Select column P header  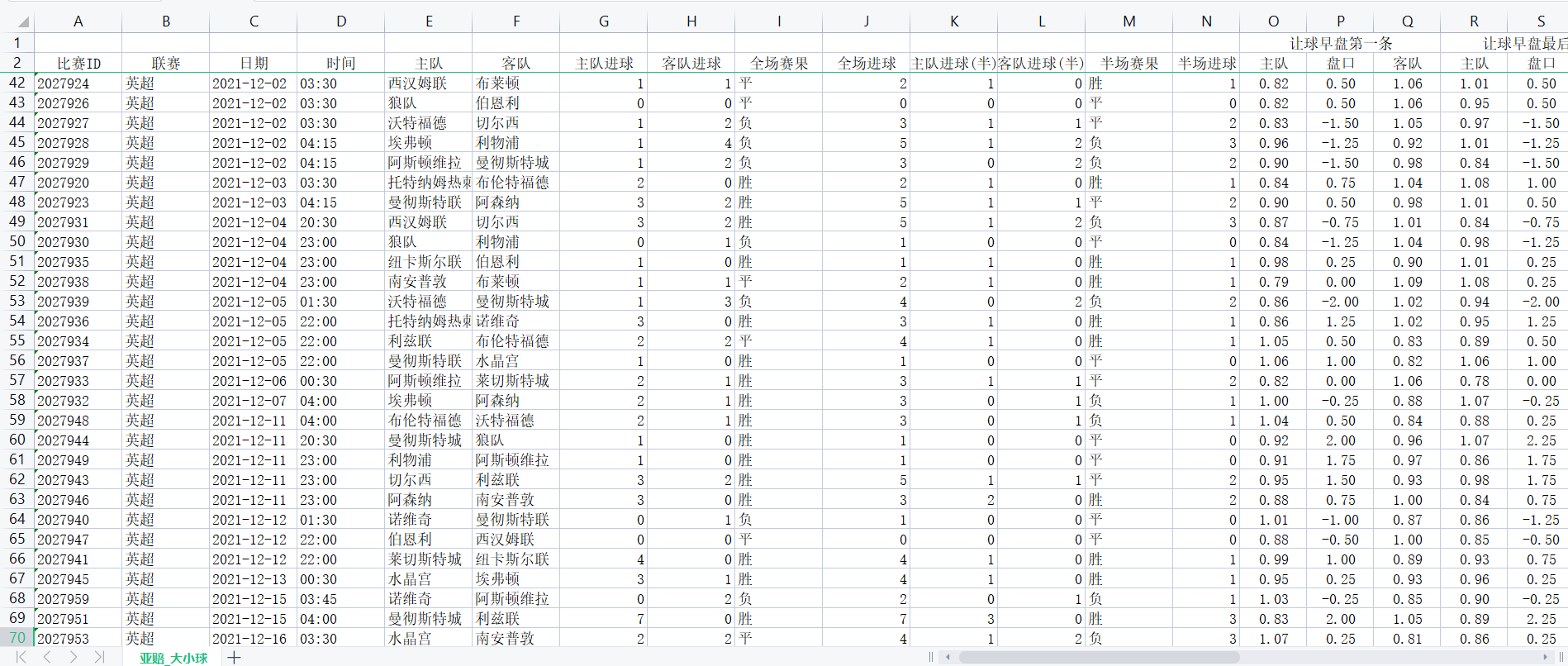(x=1340, y=21)
